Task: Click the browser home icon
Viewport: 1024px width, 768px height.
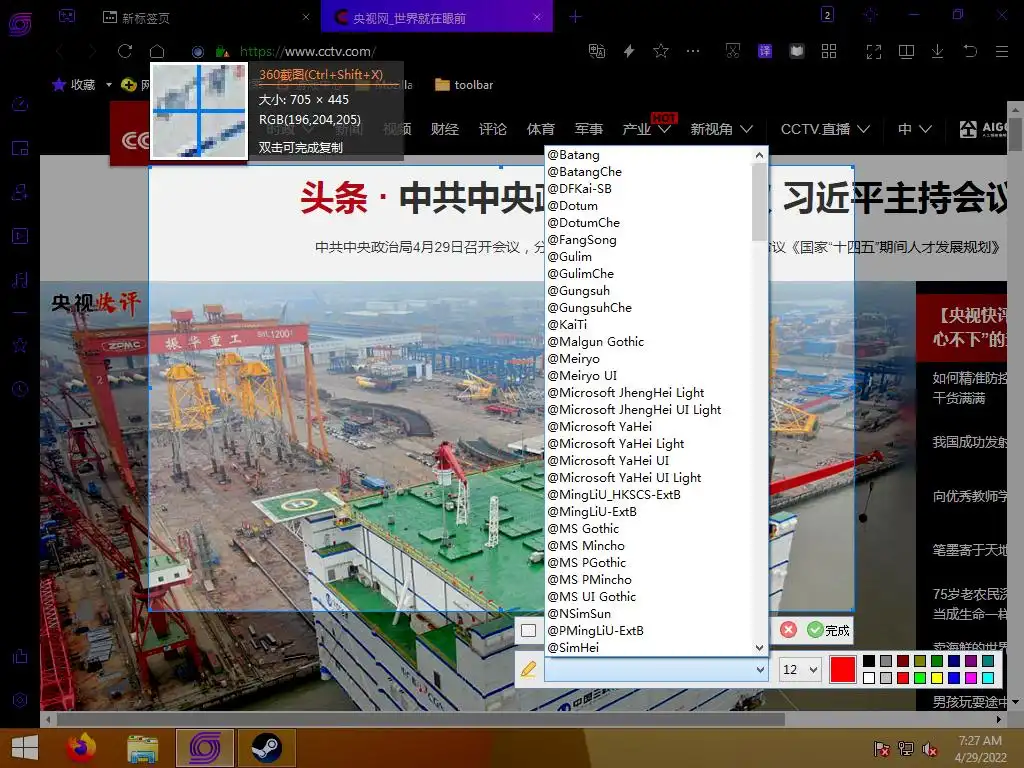Action: [157, 51]
